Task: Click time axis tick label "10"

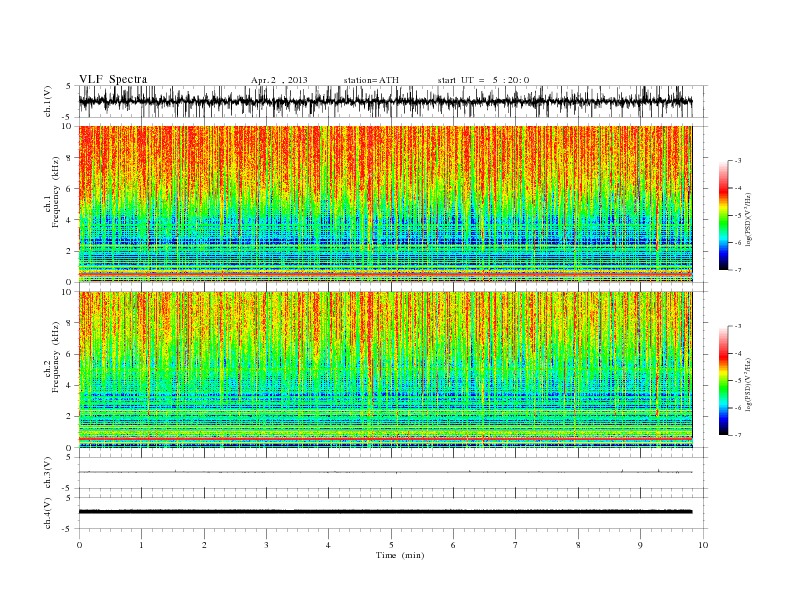Action: 703,545
